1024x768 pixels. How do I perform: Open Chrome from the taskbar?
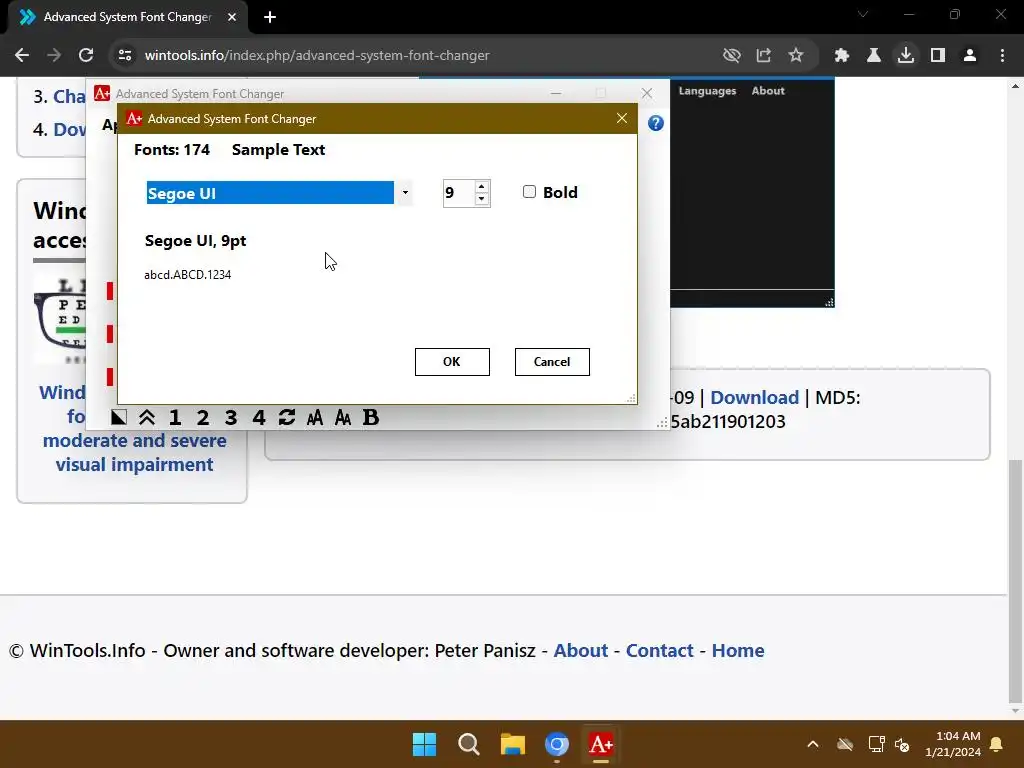(x=557, y=744)
